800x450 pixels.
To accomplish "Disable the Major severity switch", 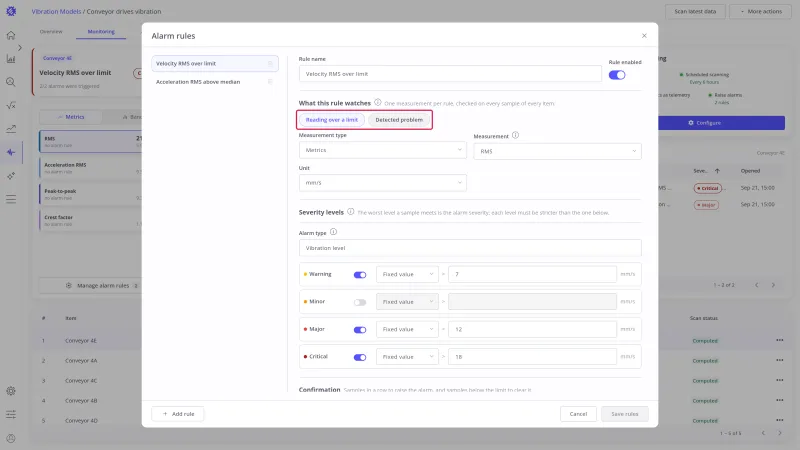I will click(360, 330).
